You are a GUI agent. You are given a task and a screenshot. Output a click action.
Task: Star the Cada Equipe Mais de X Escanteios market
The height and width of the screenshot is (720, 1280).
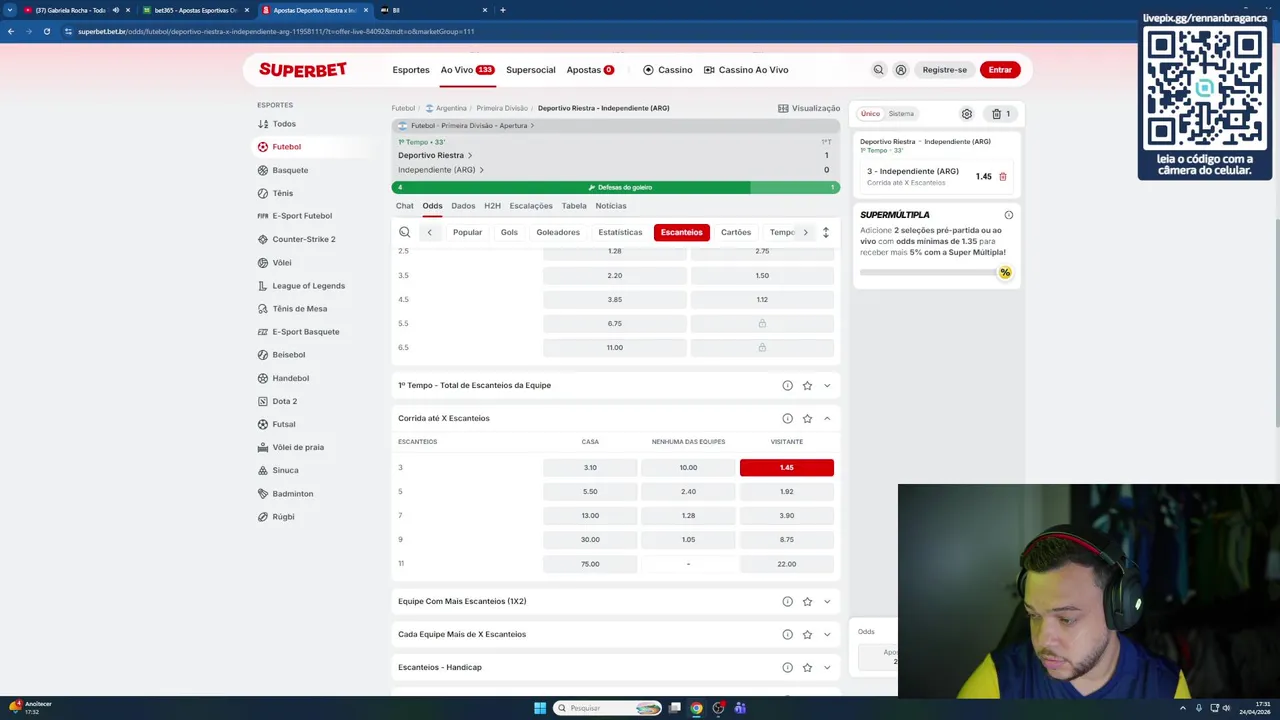point(807,634)
